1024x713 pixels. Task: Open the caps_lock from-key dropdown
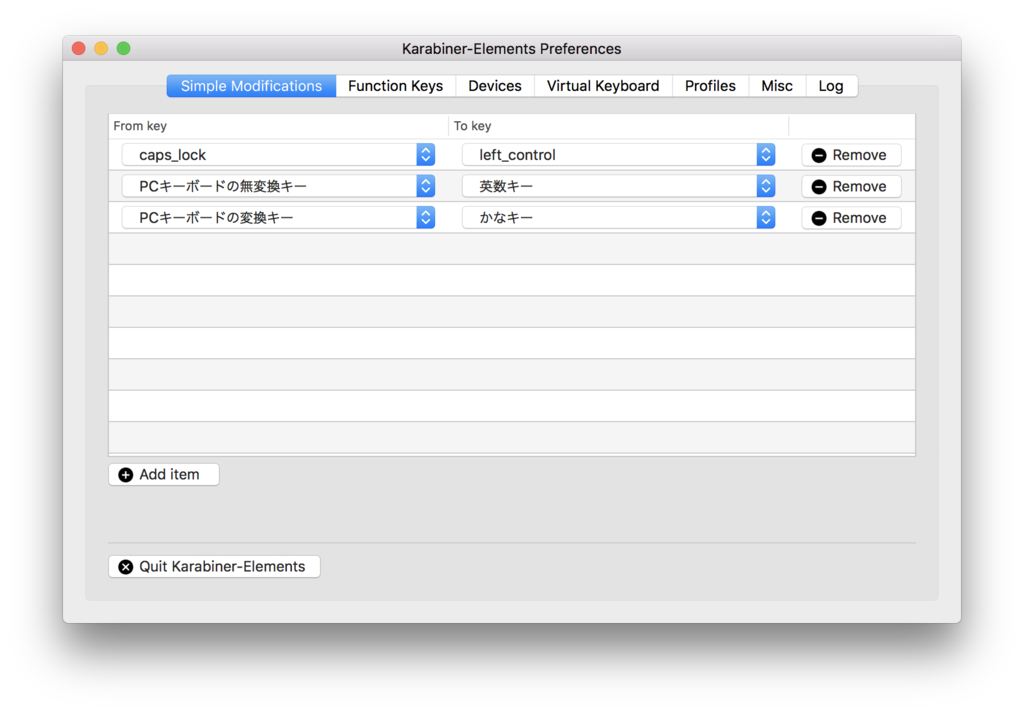click(278, 155)
